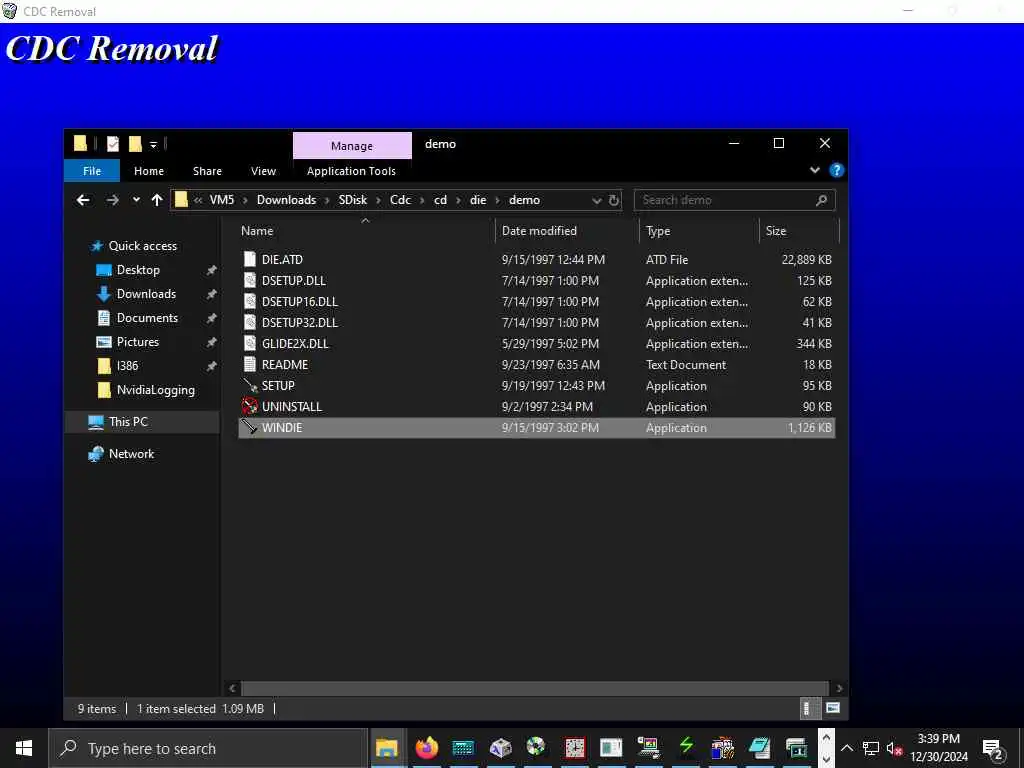1024x768 pixels.
Task: Open File Explorer from the taskbar
Action: pyautogui.click(x=387, y=748)
